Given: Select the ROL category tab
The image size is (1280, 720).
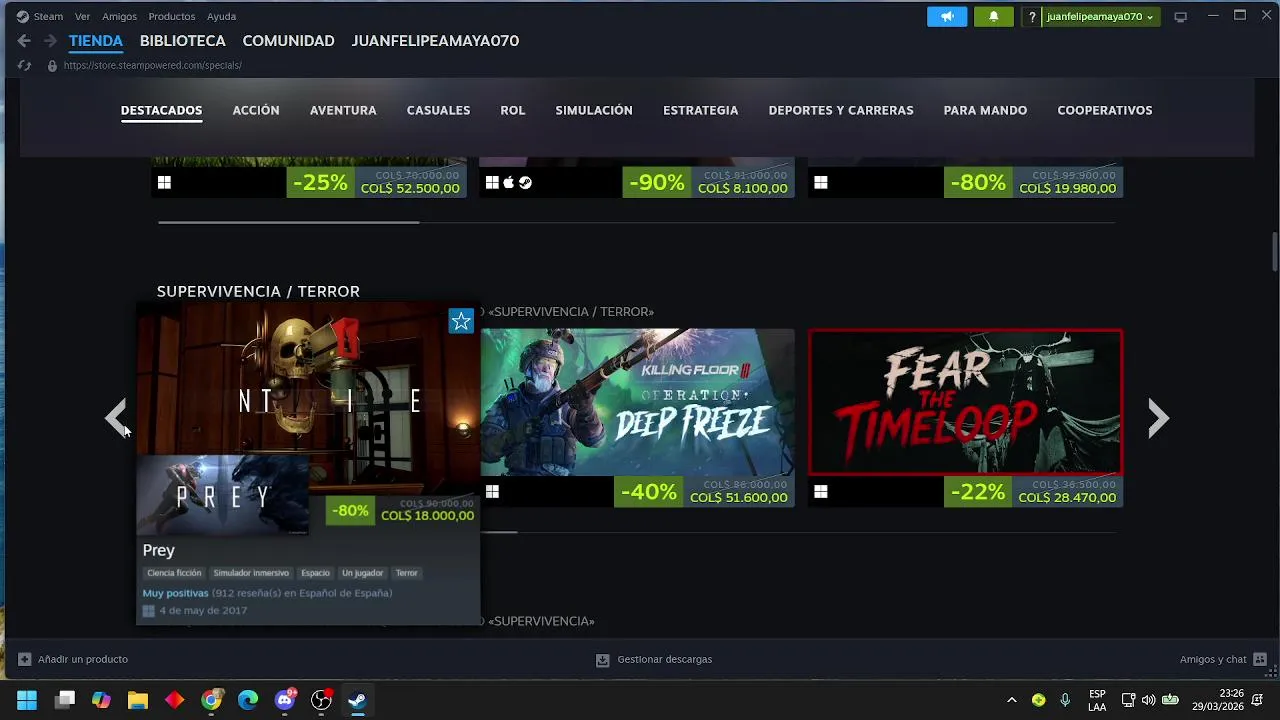Looking at the screenshot, I should [x=513, y=110].
